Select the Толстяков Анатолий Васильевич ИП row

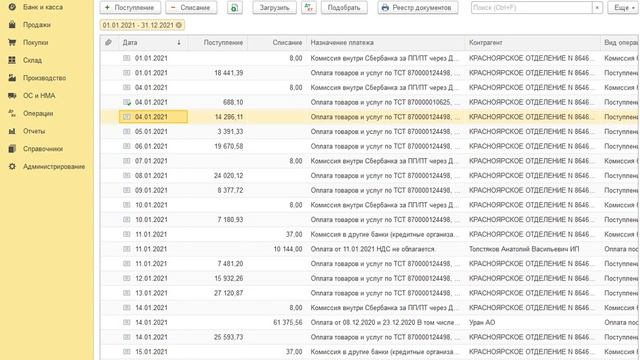[369, 249]
